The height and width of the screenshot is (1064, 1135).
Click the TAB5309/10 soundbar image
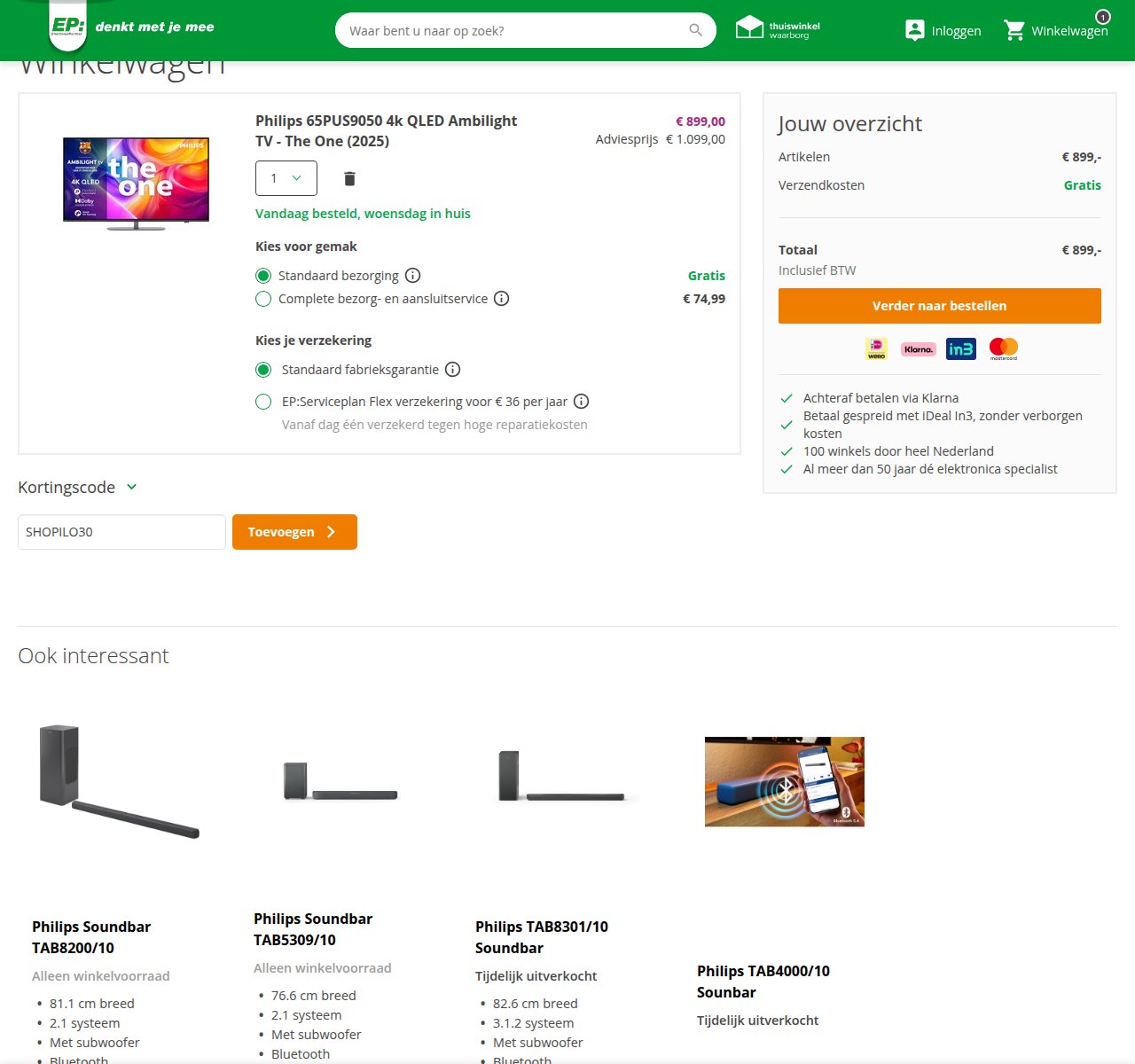tap(340, 781)
